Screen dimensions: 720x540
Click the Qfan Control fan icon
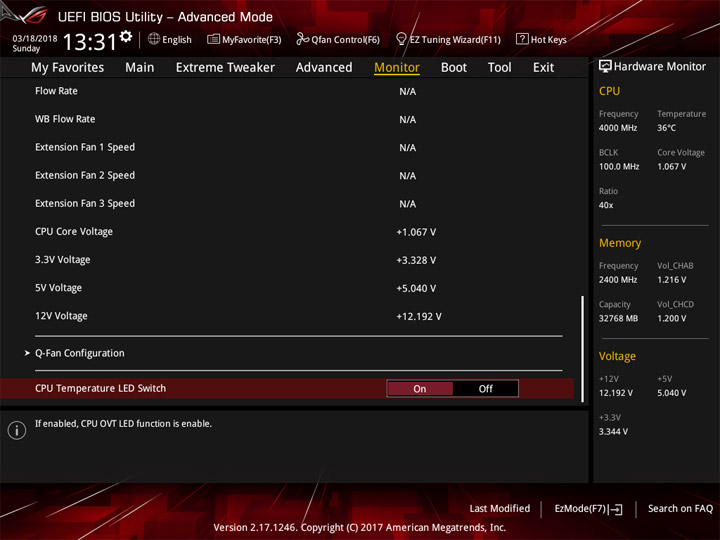[x=302, y=39]
